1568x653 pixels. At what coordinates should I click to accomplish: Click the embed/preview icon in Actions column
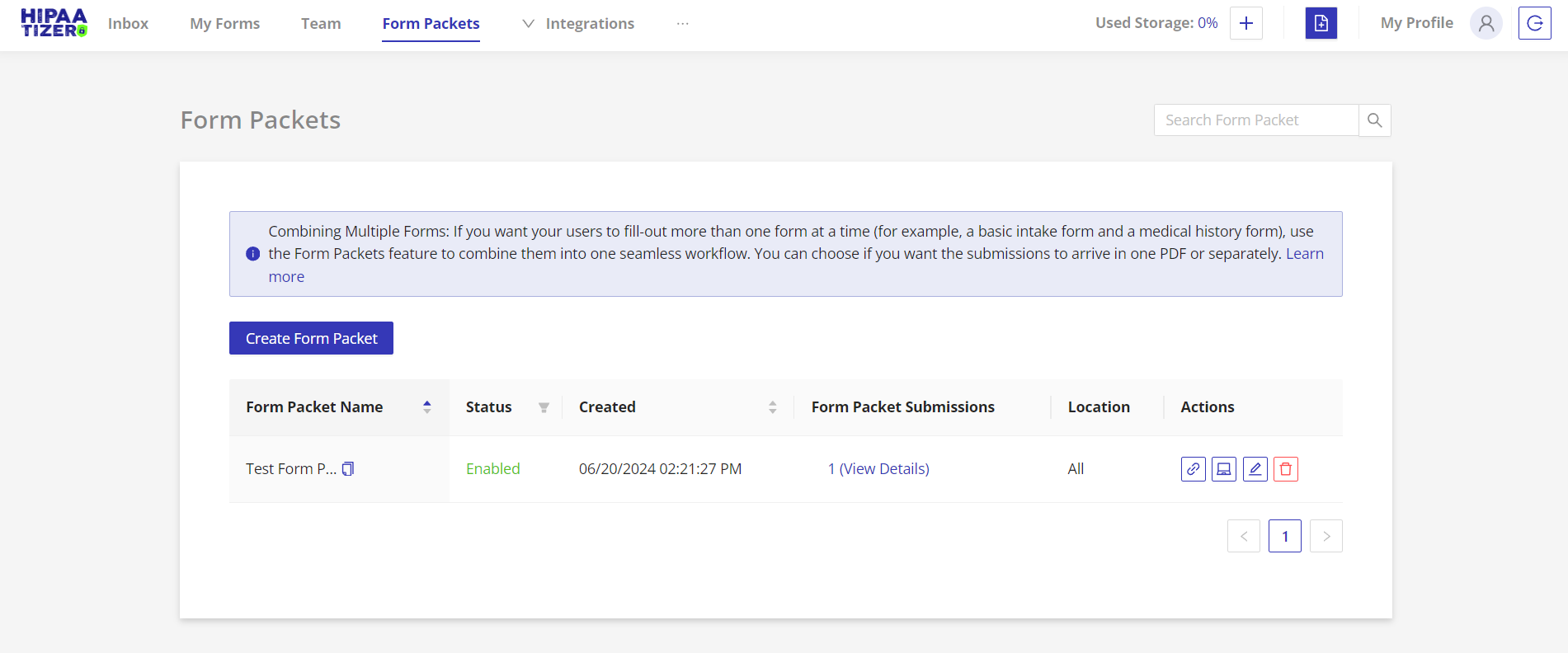pos(1224,469)
